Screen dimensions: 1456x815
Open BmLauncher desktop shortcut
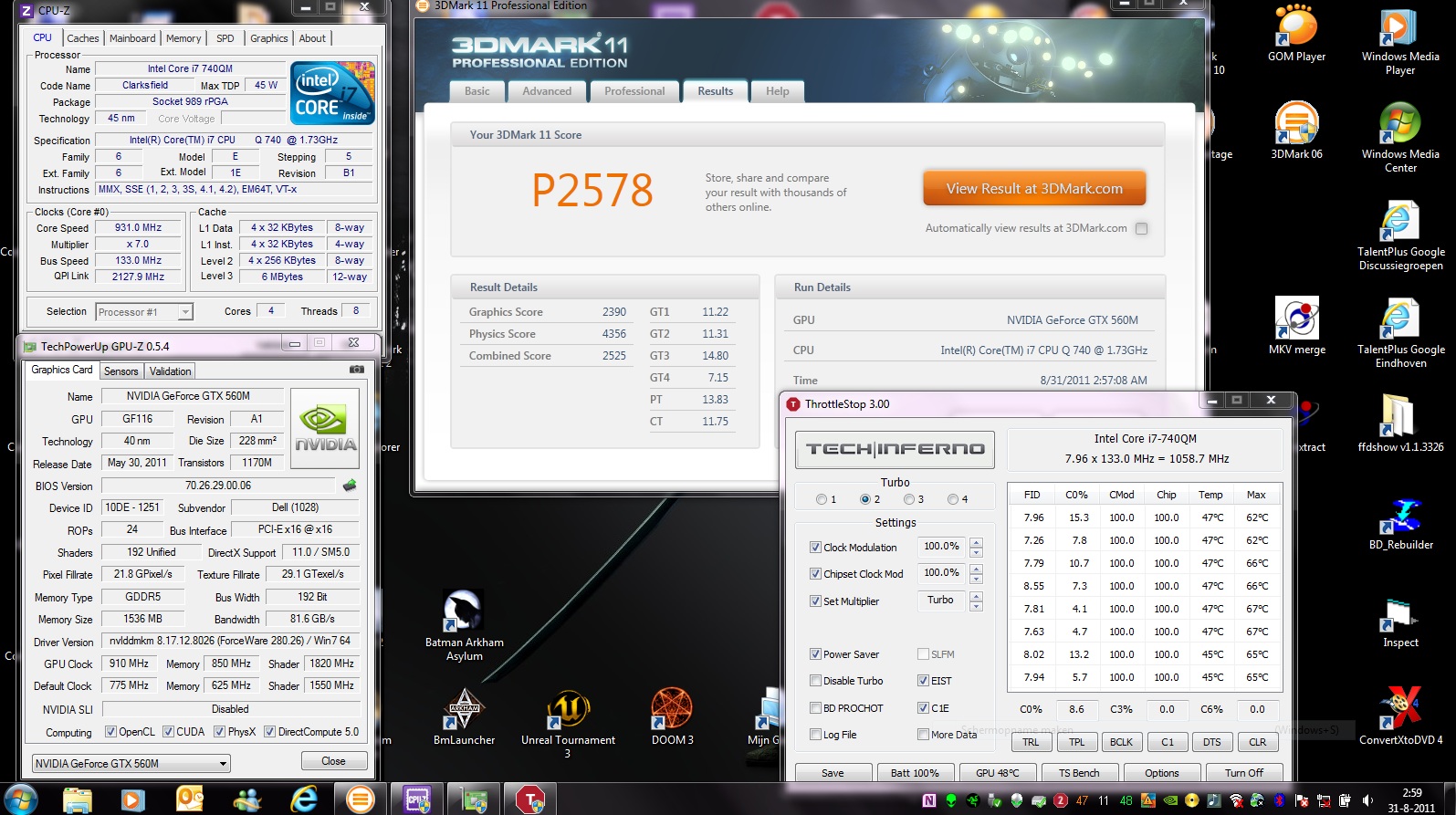pos(464,716)
